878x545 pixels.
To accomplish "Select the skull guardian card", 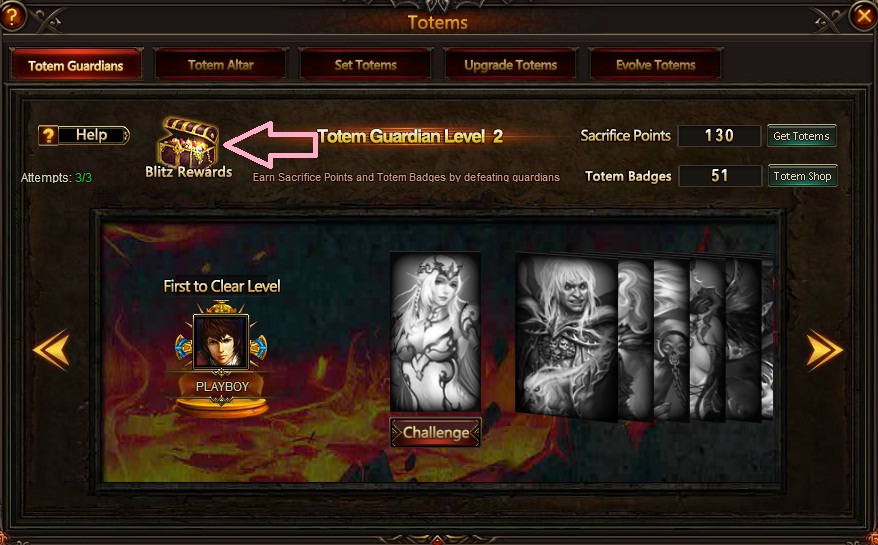I will click(x=671, y=340).
